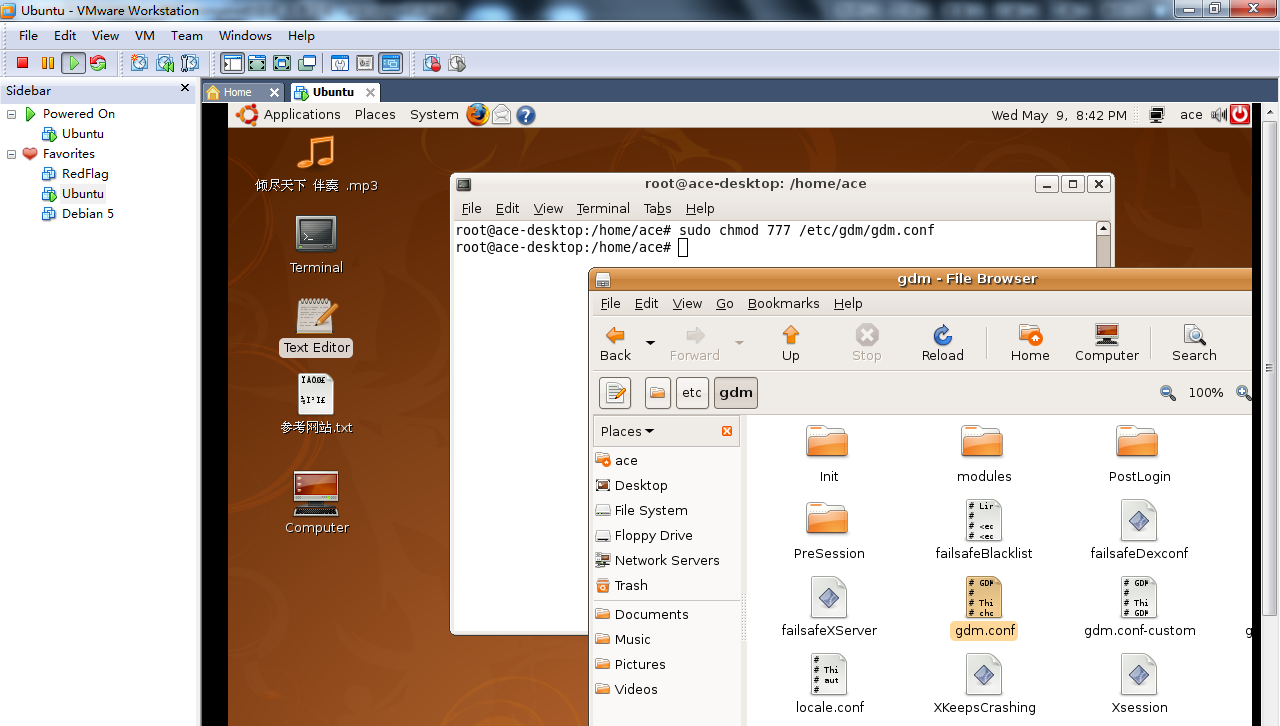
Task: Open the Terminal menu in terminal window
Action: tap(603, 208)
